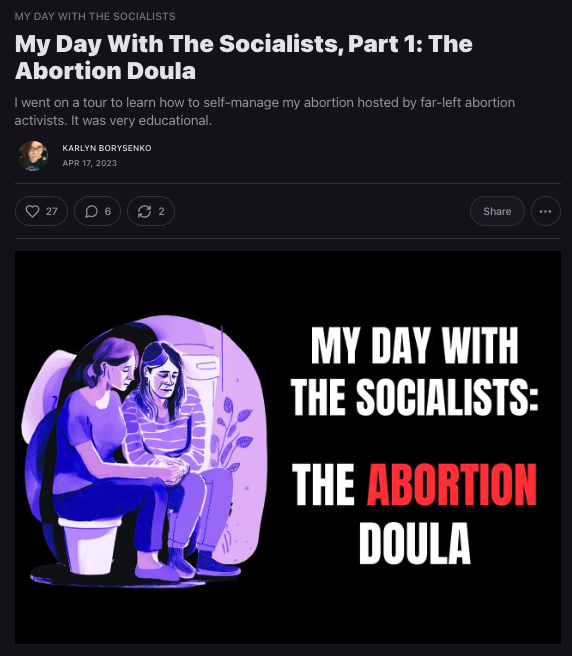Open the article title heading
572x656 pixels.
[x=244, y=57]
